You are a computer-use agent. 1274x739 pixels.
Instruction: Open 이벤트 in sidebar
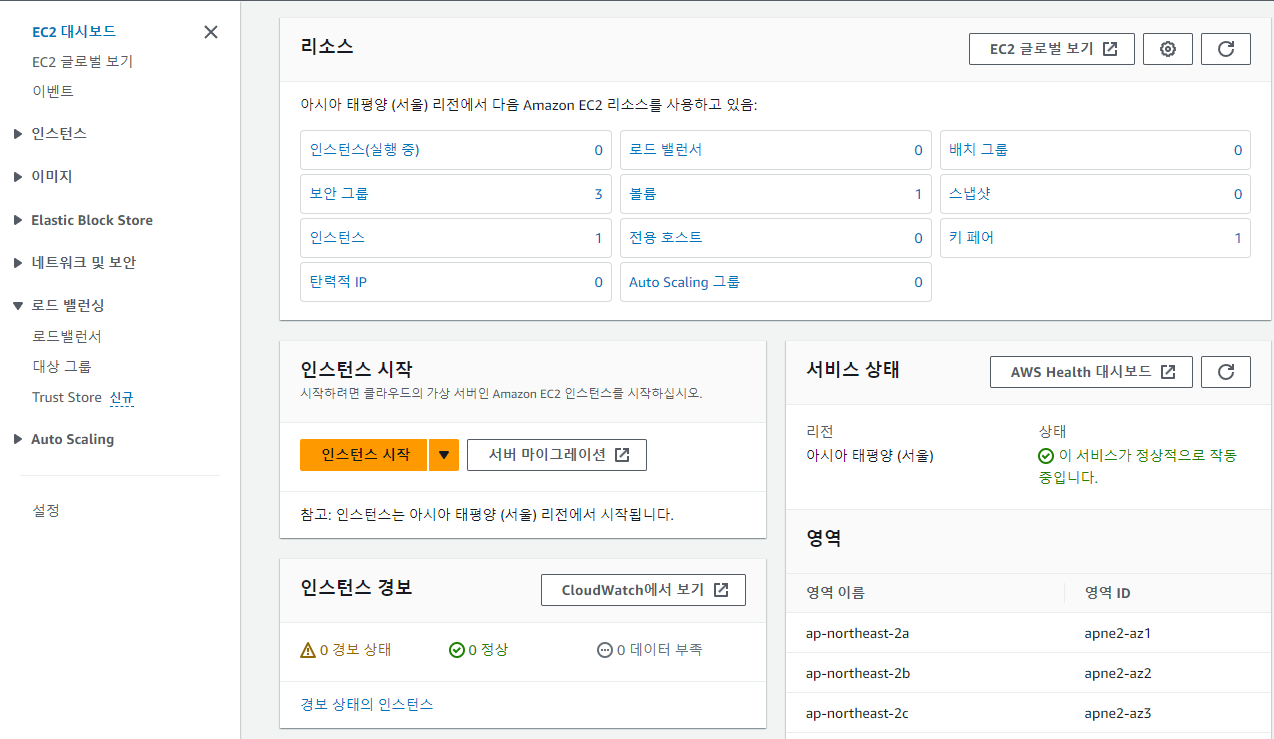[53, 91]
